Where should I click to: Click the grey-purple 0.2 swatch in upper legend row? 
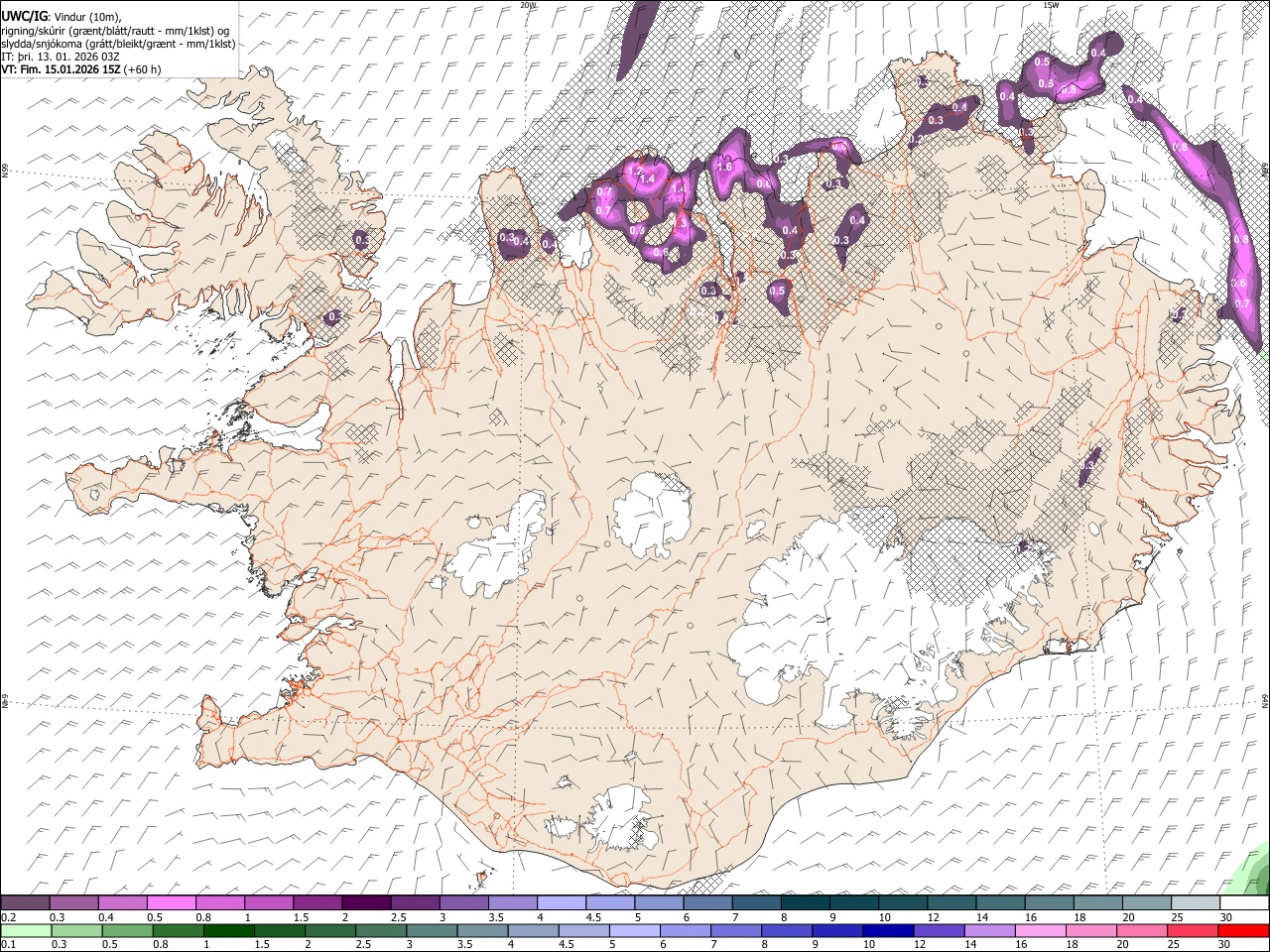coord(25,902)
